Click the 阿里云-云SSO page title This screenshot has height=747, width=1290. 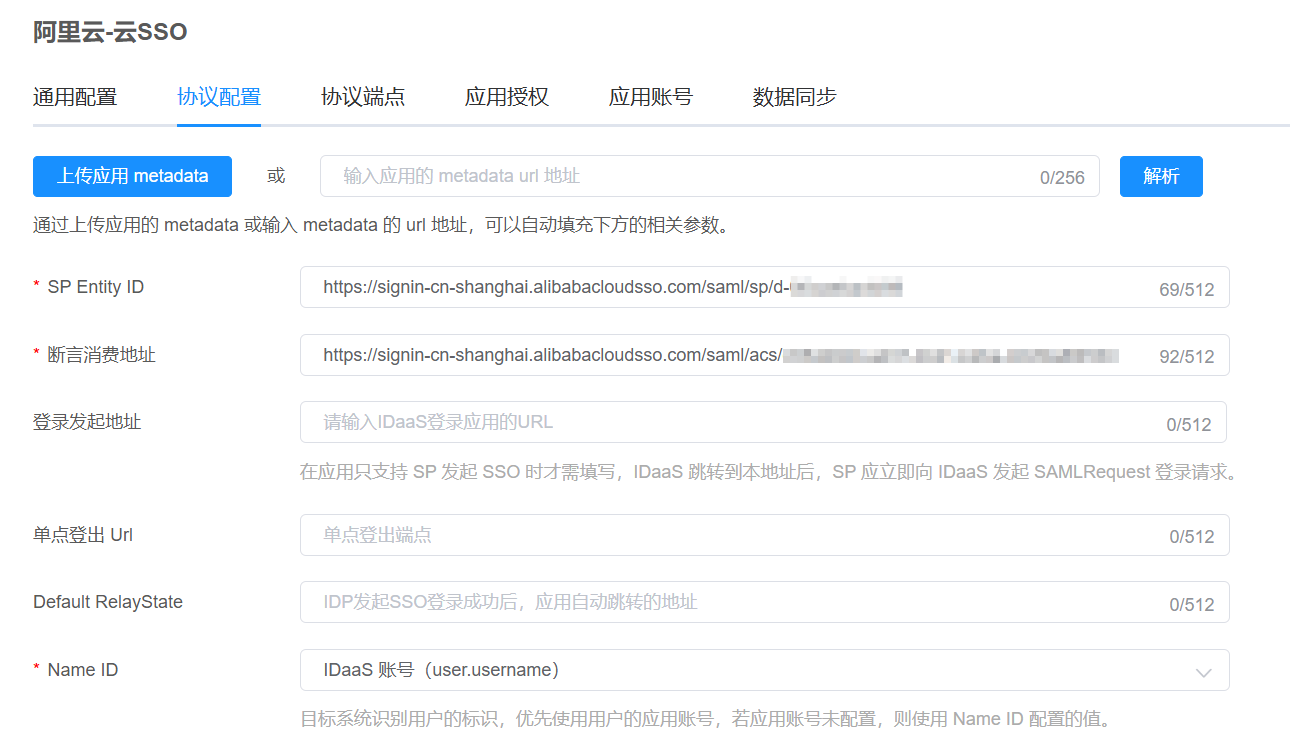point(110,32)
